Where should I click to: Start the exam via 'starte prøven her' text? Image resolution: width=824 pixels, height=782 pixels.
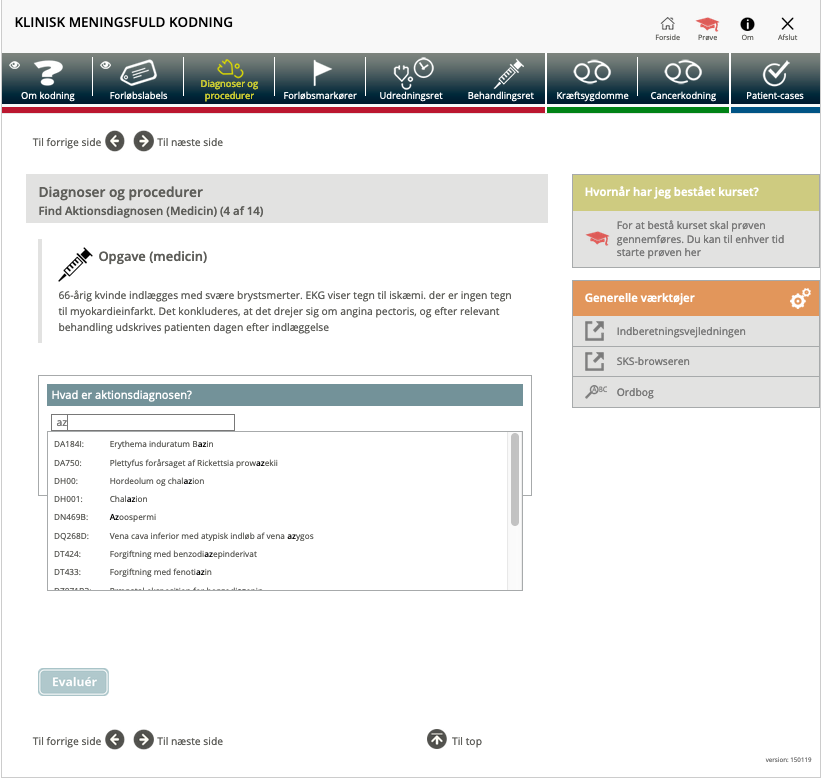tap(658, 252)
